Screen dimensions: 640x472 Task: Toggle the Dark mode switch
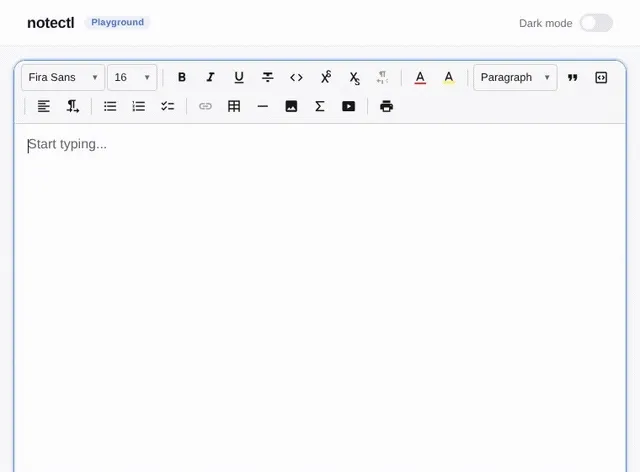click(596, 23)
